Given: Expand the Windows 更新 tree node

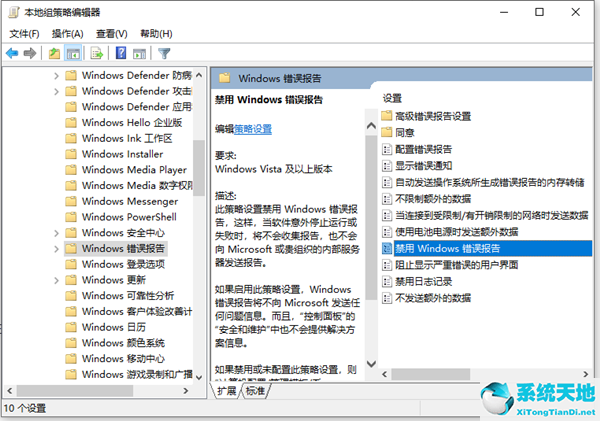Looking at the screenshot, I should pyautogui.click(x=56, y=280).
